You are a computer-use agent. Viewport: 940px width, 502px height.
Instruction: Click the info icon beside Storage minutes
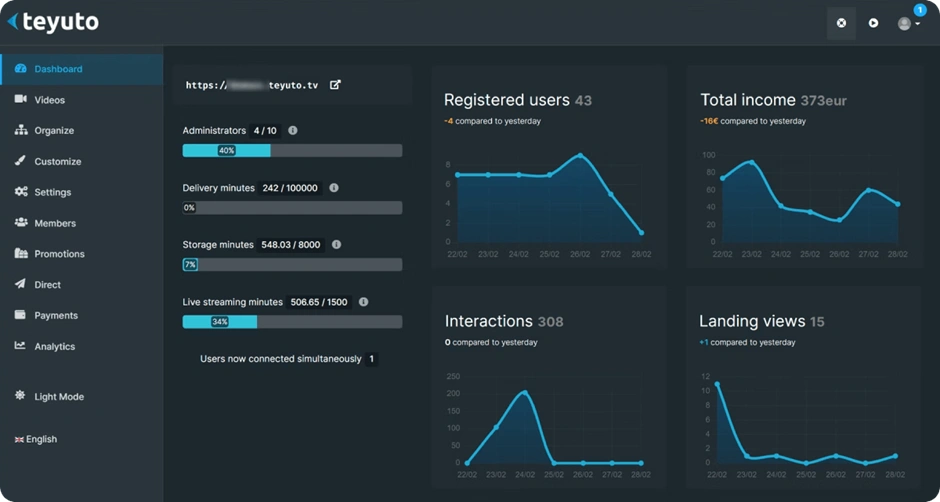coord(336,245)
